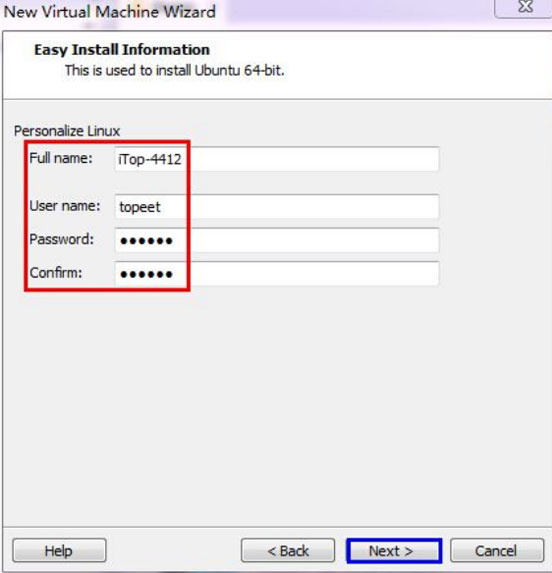
Task: Focus the User name text box
Action: pos(277,207)
